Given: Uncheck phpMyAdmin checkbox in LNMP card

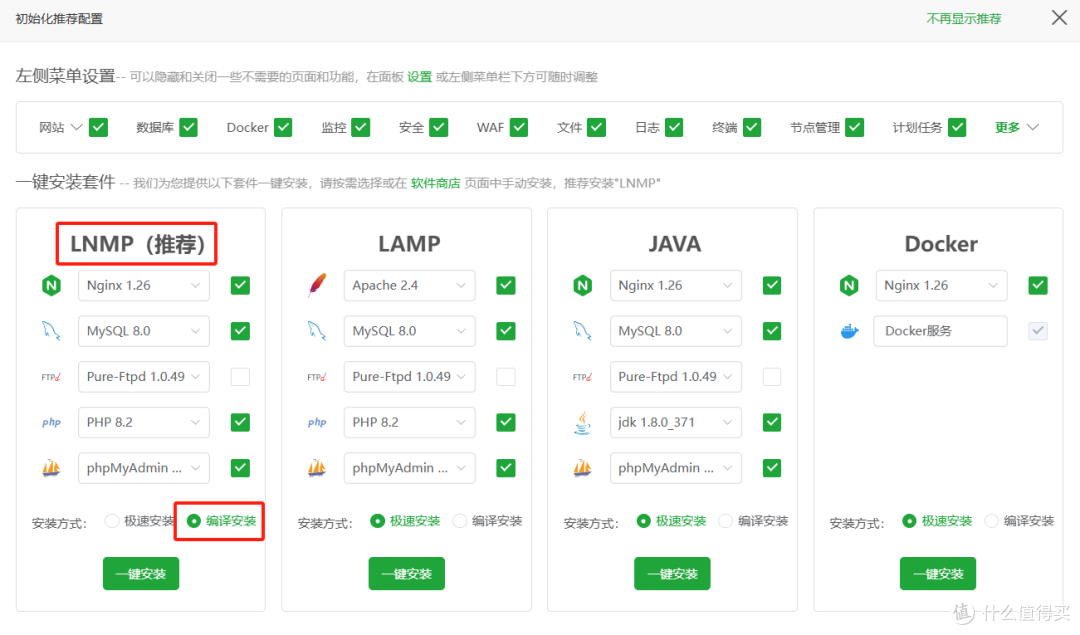Looking at the screenshot, I should tap(240, 468).
